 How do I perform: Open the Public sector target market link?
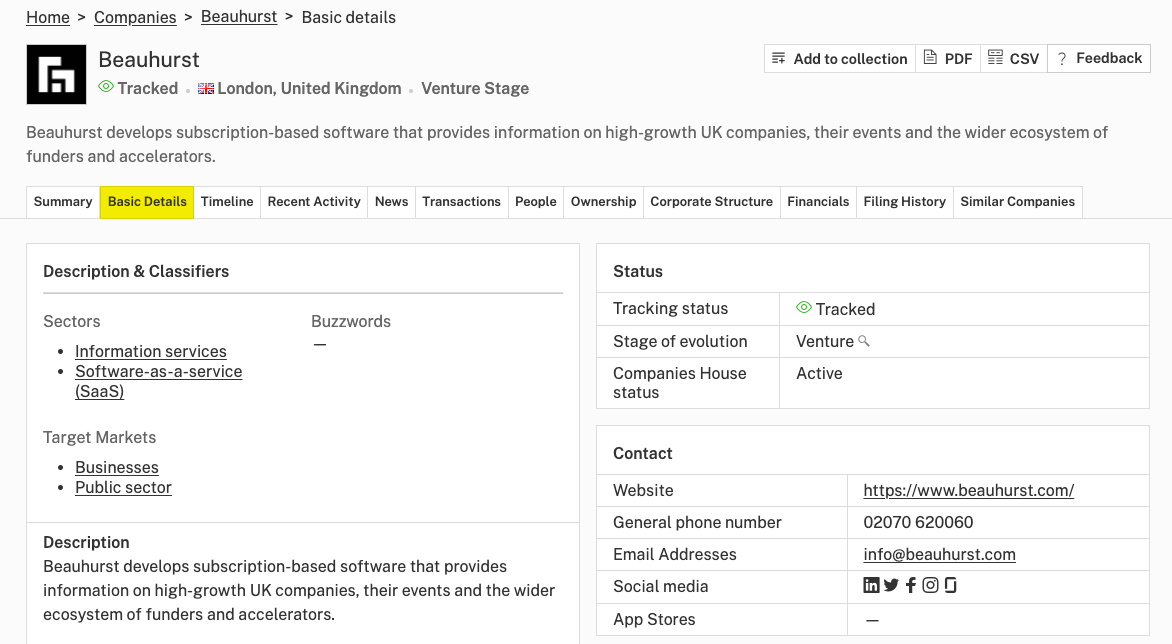123,488
